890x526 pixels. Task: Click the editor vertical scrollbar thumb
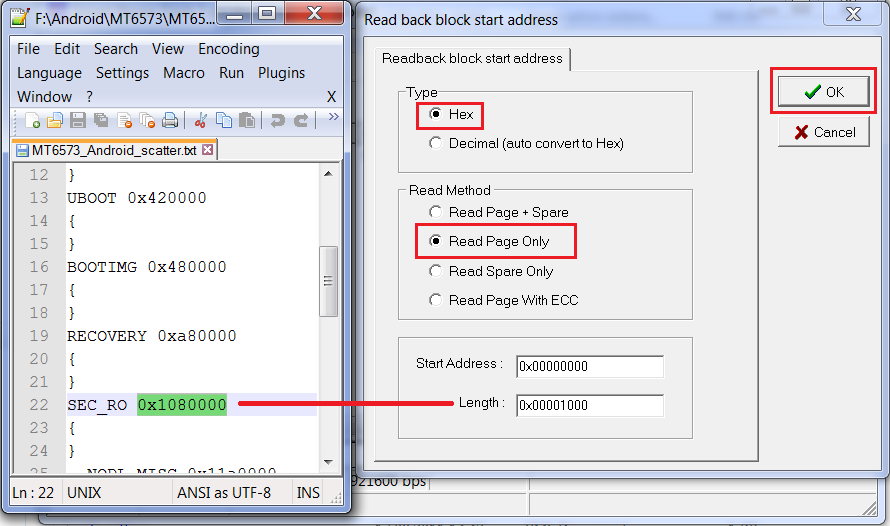click(328, 281)
